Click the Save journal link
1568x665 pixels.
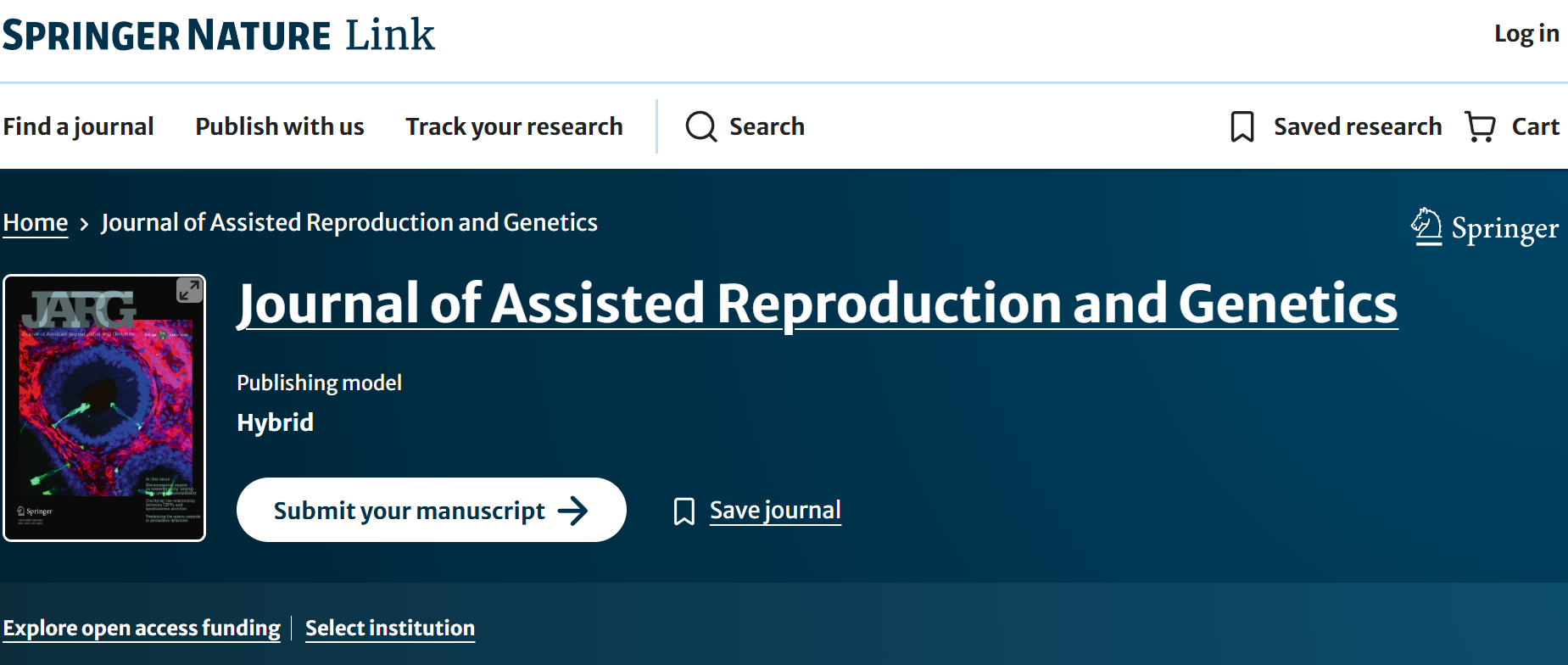tap(775, 510)
